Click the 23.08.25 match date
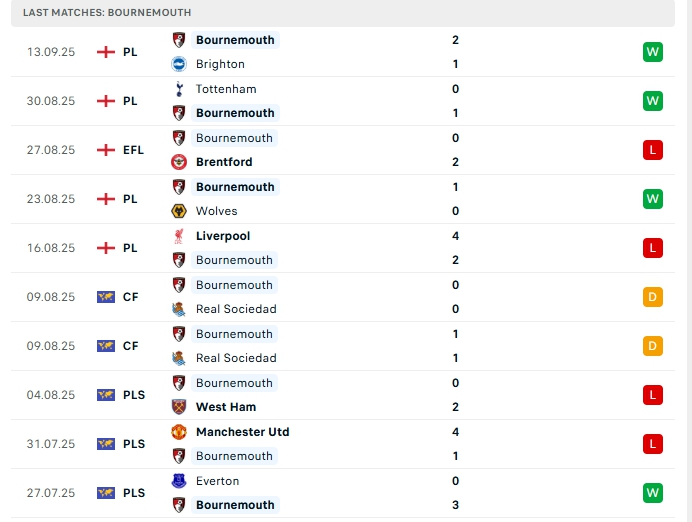 [x=51, y=199]
